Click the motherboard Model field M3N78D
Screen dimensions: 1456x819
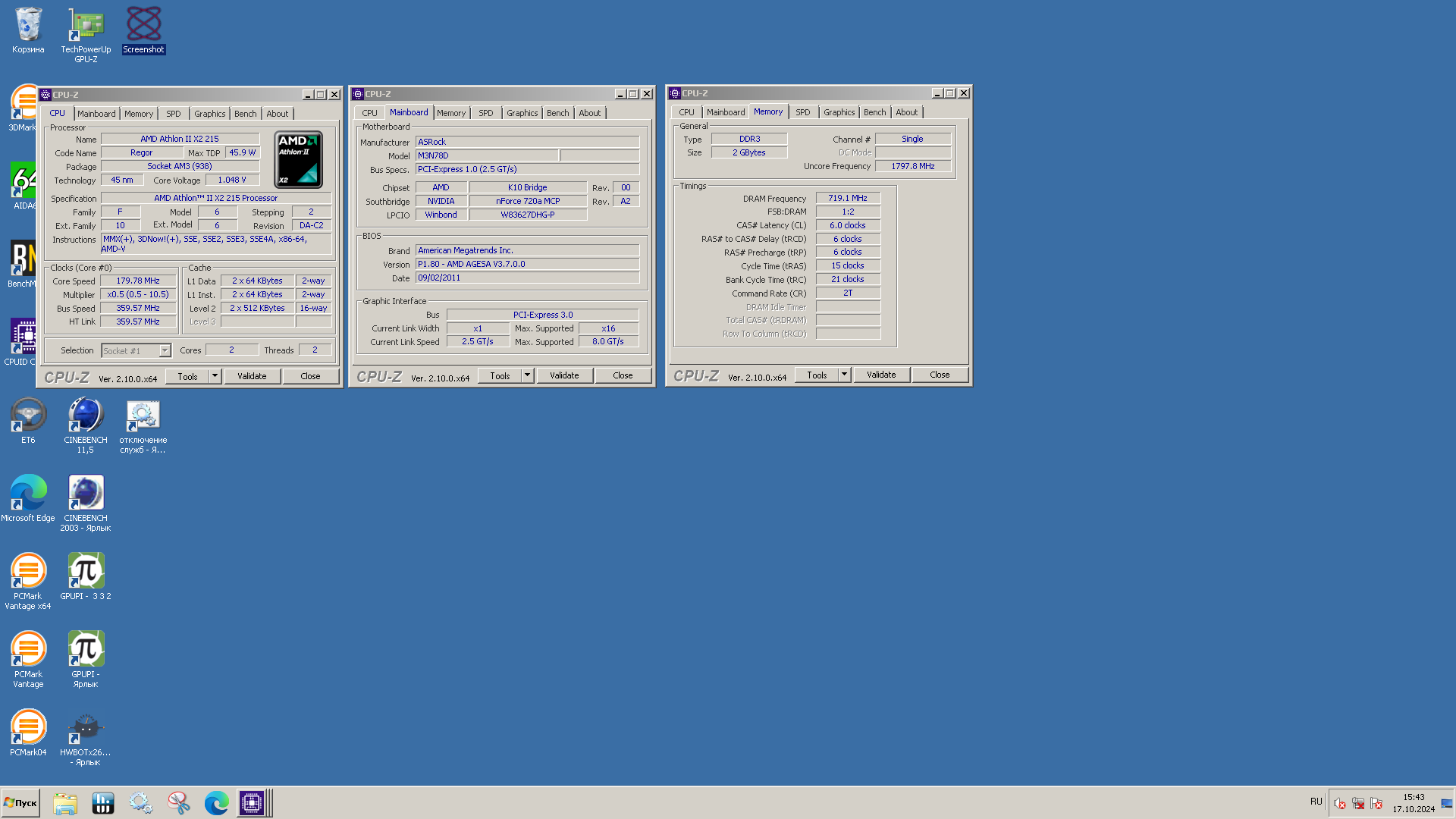coord(487,155)
